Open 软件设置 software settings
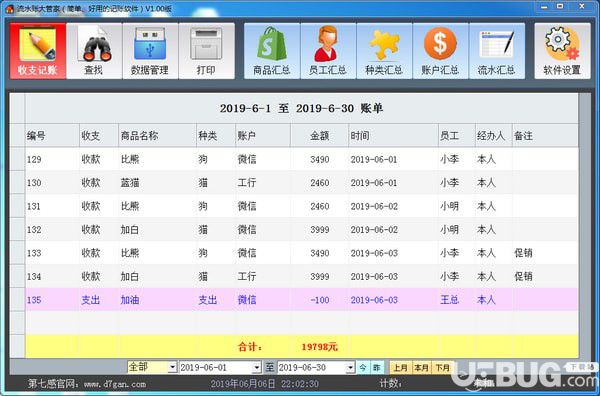 pos(562,51)
